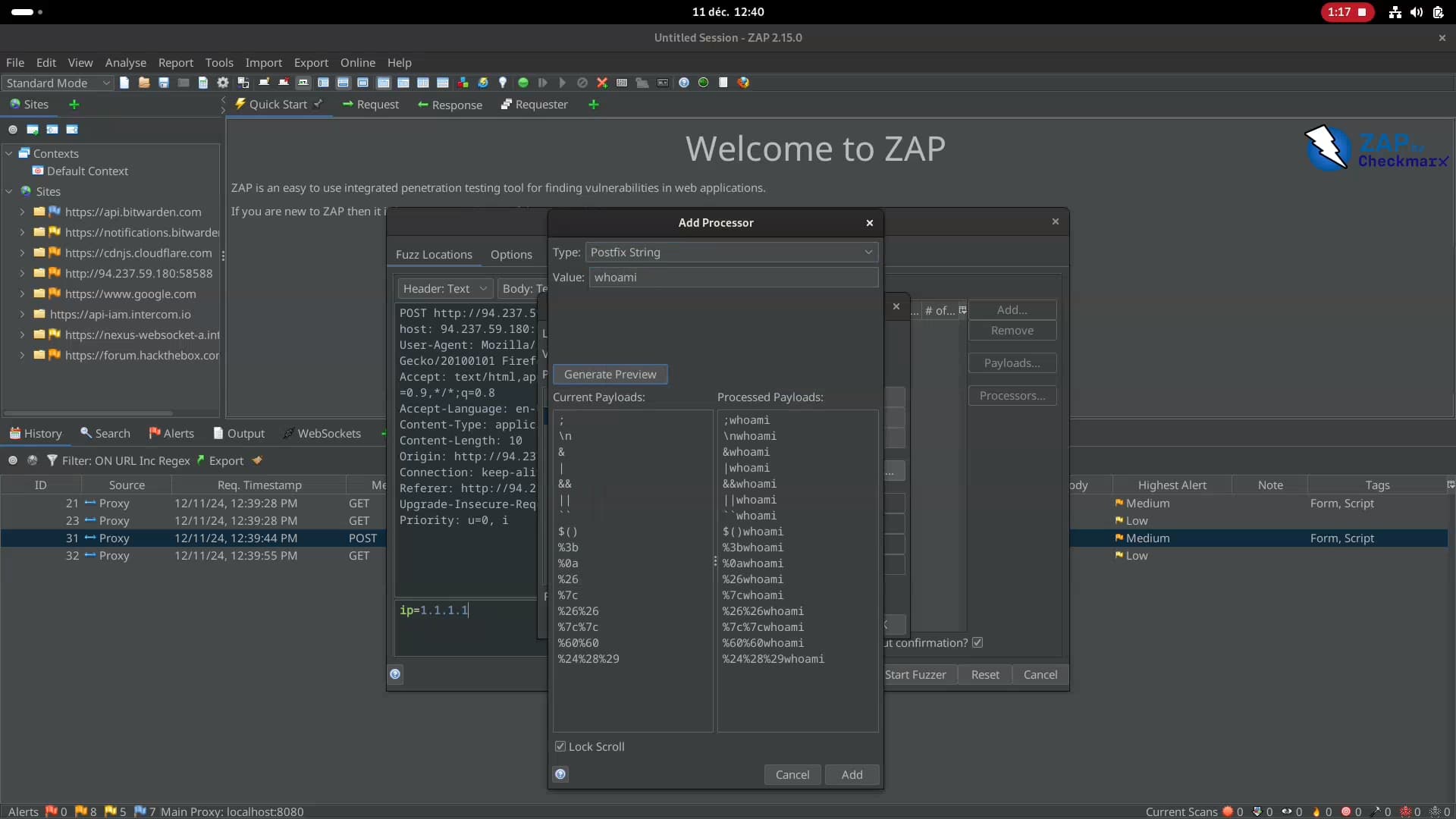The width and height of the screenshot is (1456, 819).
Task: Open Options via the gear icon
Action: pyautogui.click(x=223, y=83)
